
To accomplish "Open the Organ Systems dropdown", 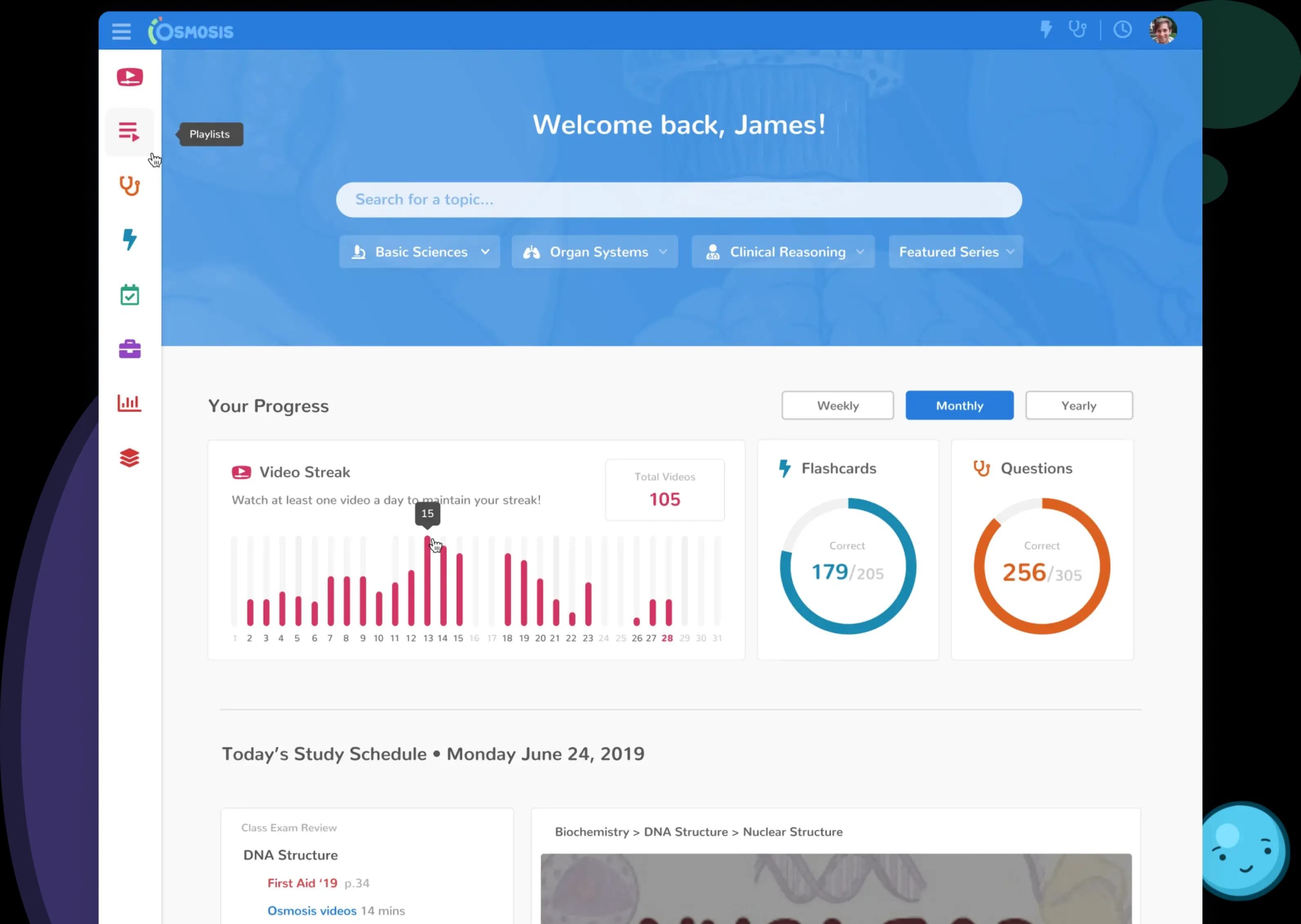I will coord(594,252).
